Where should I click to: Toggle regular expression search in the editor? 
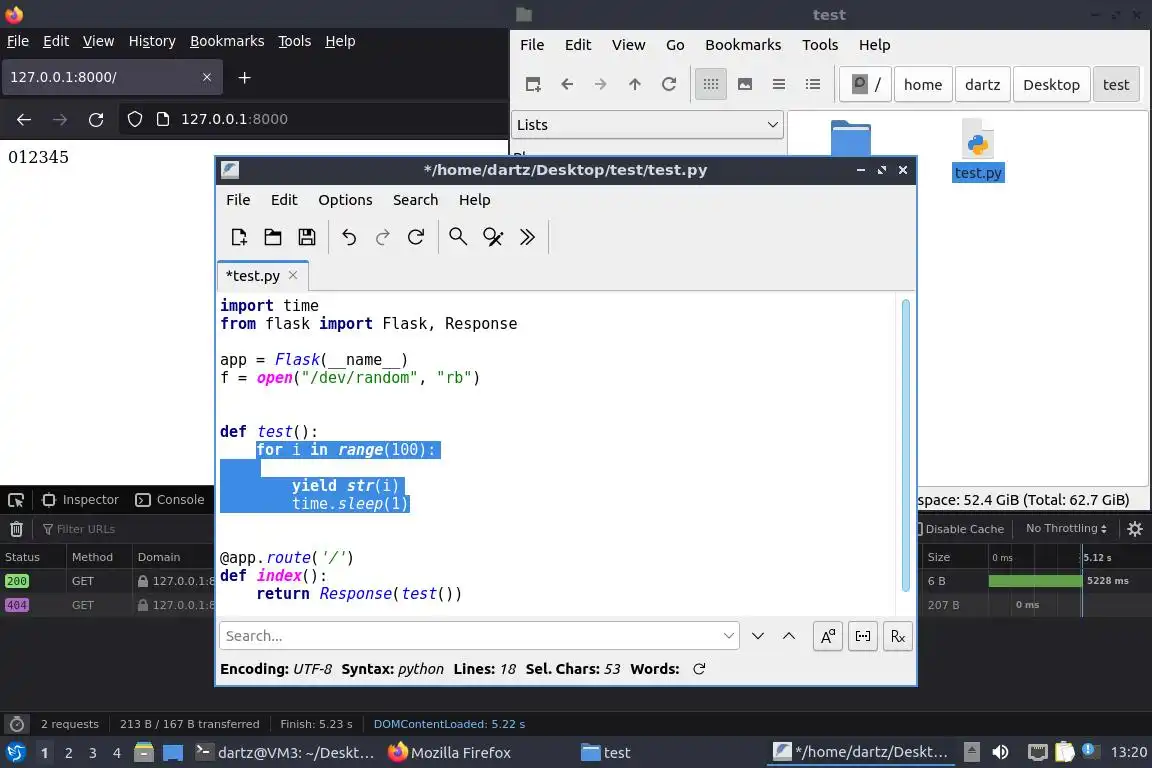(898, 636)
